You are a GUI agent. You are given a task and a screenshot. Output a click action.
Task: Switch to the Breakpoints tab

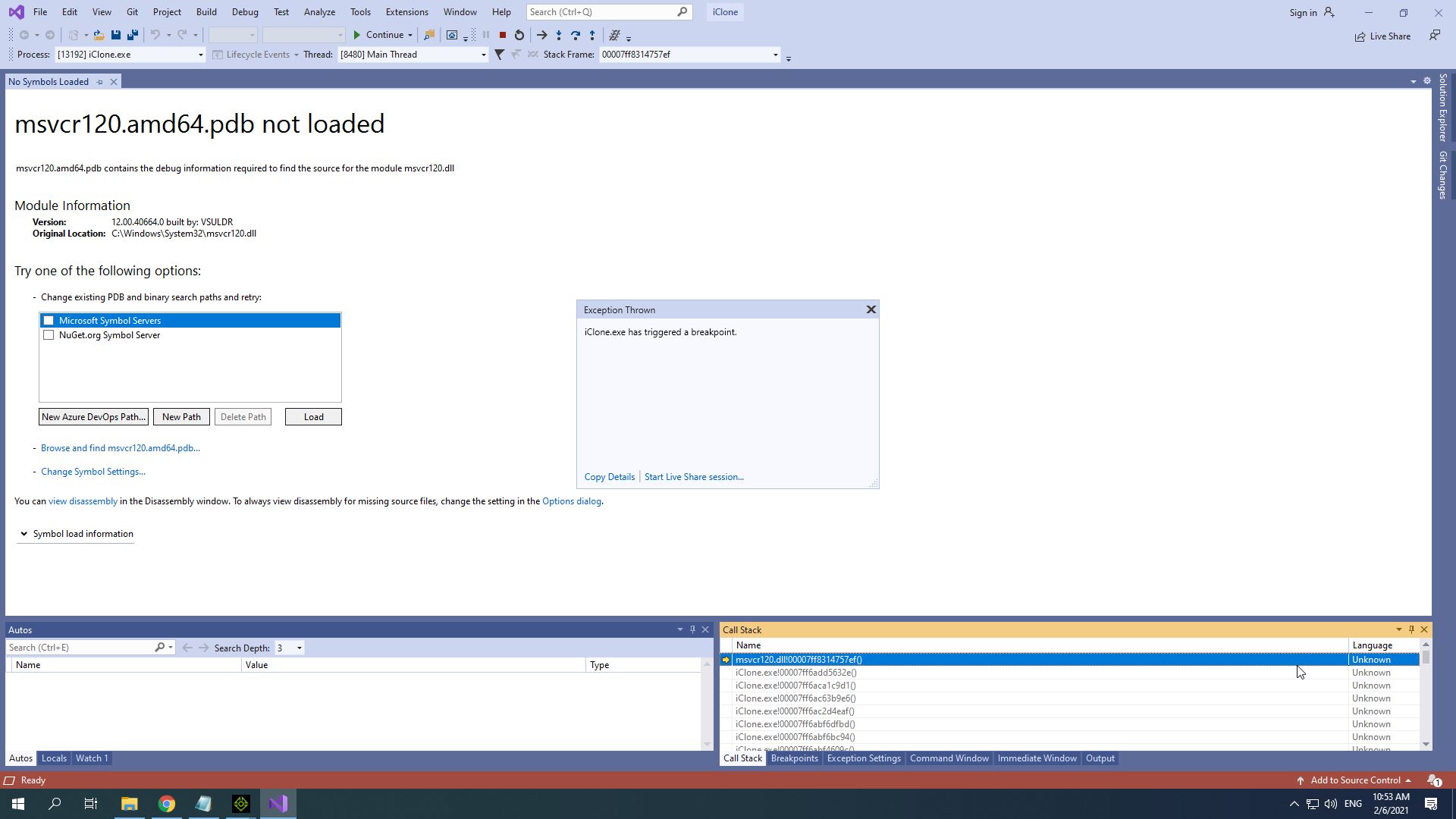(794, 758)
